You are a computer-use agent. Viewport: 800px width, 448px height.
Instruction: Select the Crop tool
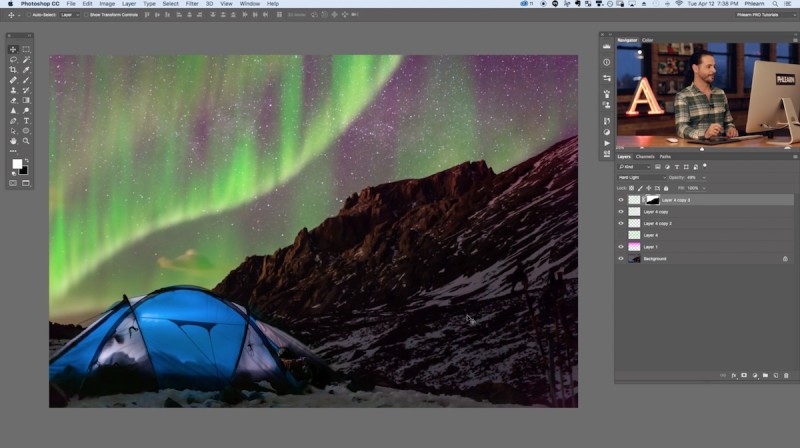pos(13,70)
